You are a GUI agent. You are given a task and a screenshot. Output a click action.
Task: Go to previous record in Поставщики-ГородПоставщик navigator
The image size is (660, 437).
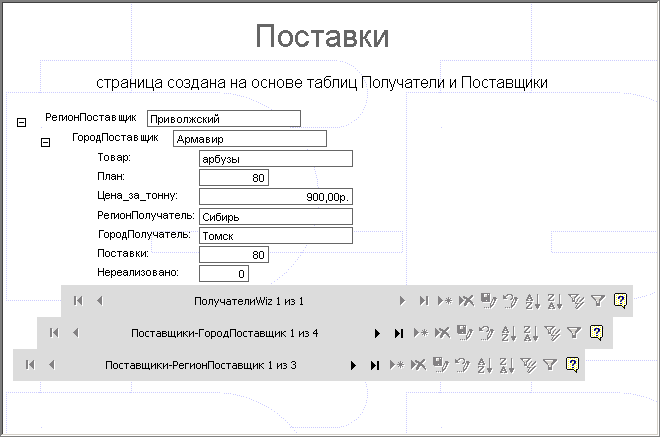[x=76, y=333]
